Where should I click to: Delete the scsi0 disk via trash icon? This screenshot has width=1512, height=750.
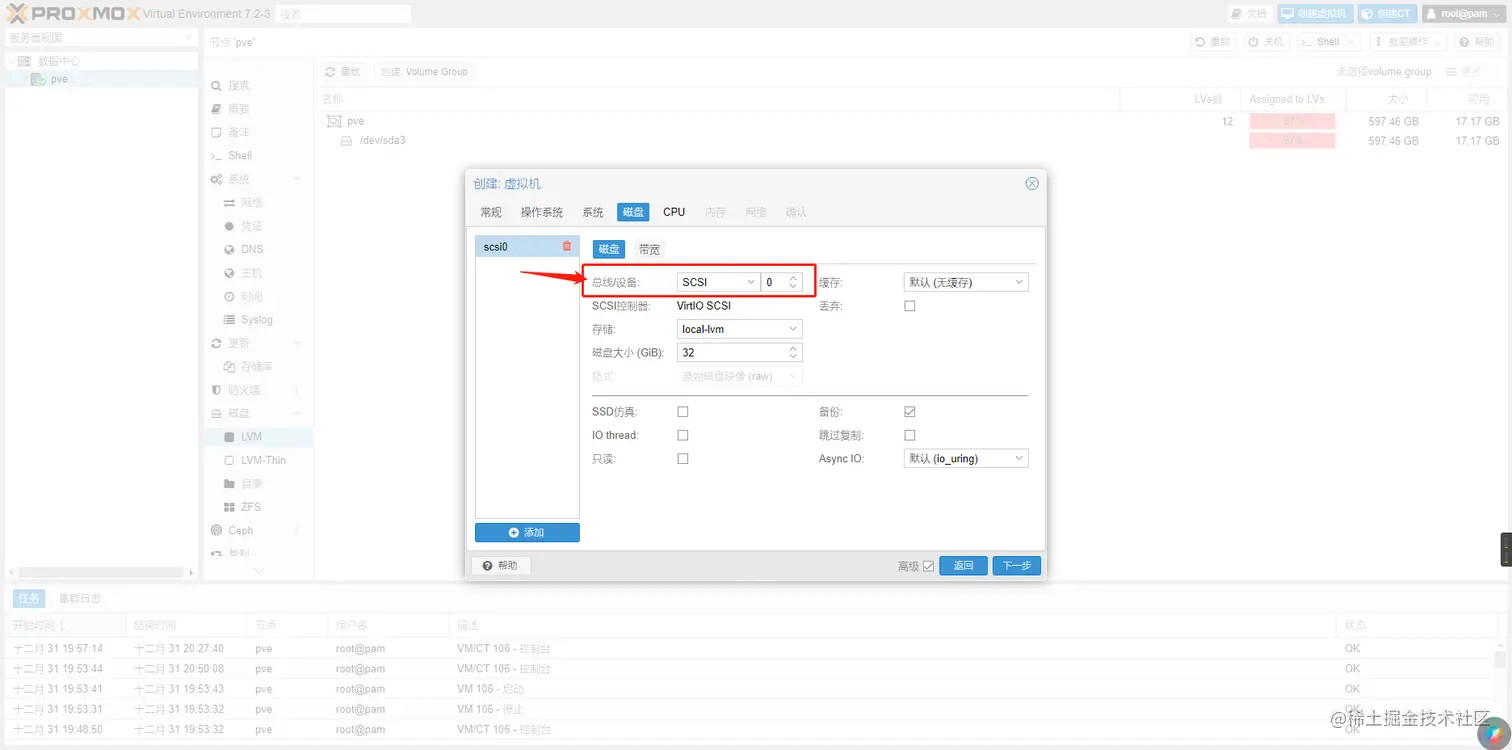(x=567, y=246)
